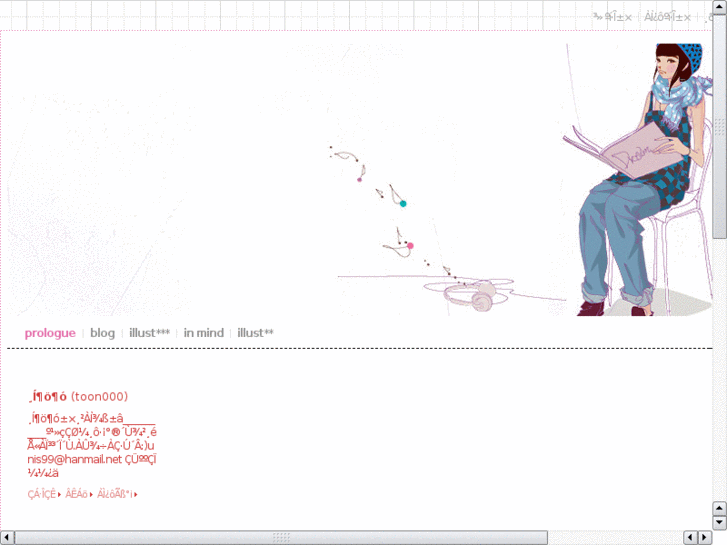Click the horizontal scrollbar thumb
The image size is (727, 545).
[281, 538]
